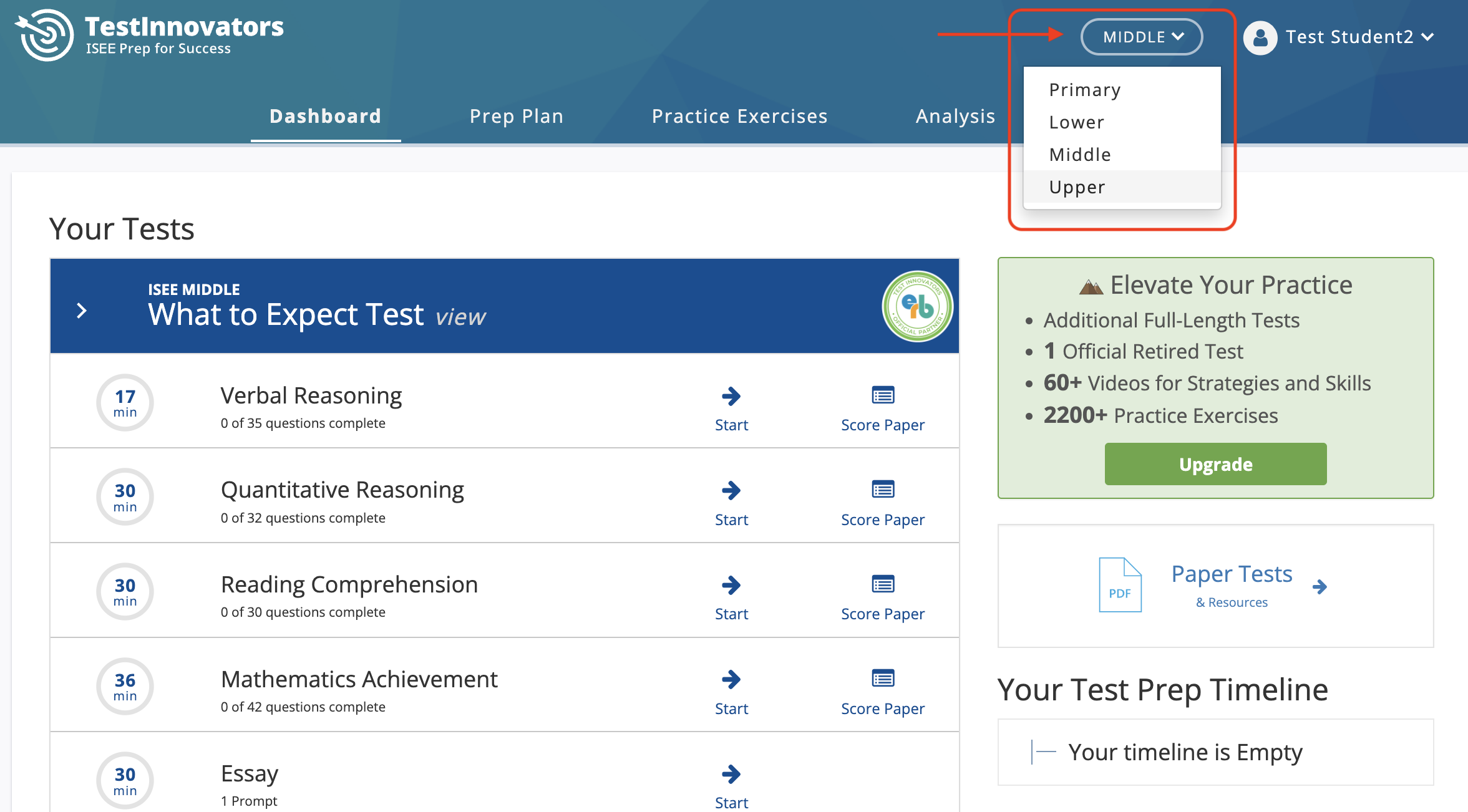Viewport: 1468px width, 812px height.
Task: Select Middle from the level menu
Action: 1122,155
